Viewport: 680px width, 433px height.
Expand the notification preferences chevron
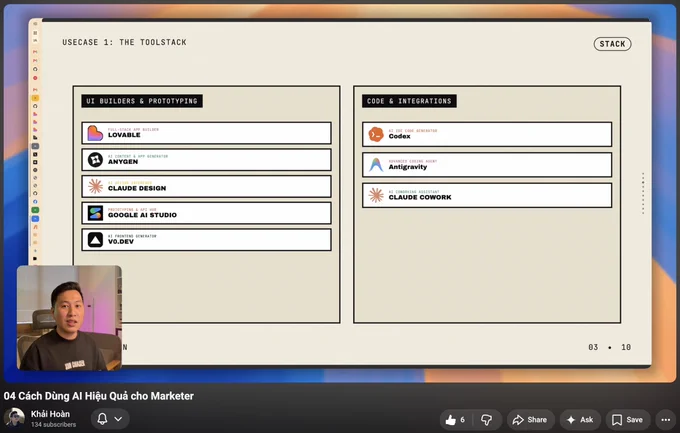click(x=118, y=419)
